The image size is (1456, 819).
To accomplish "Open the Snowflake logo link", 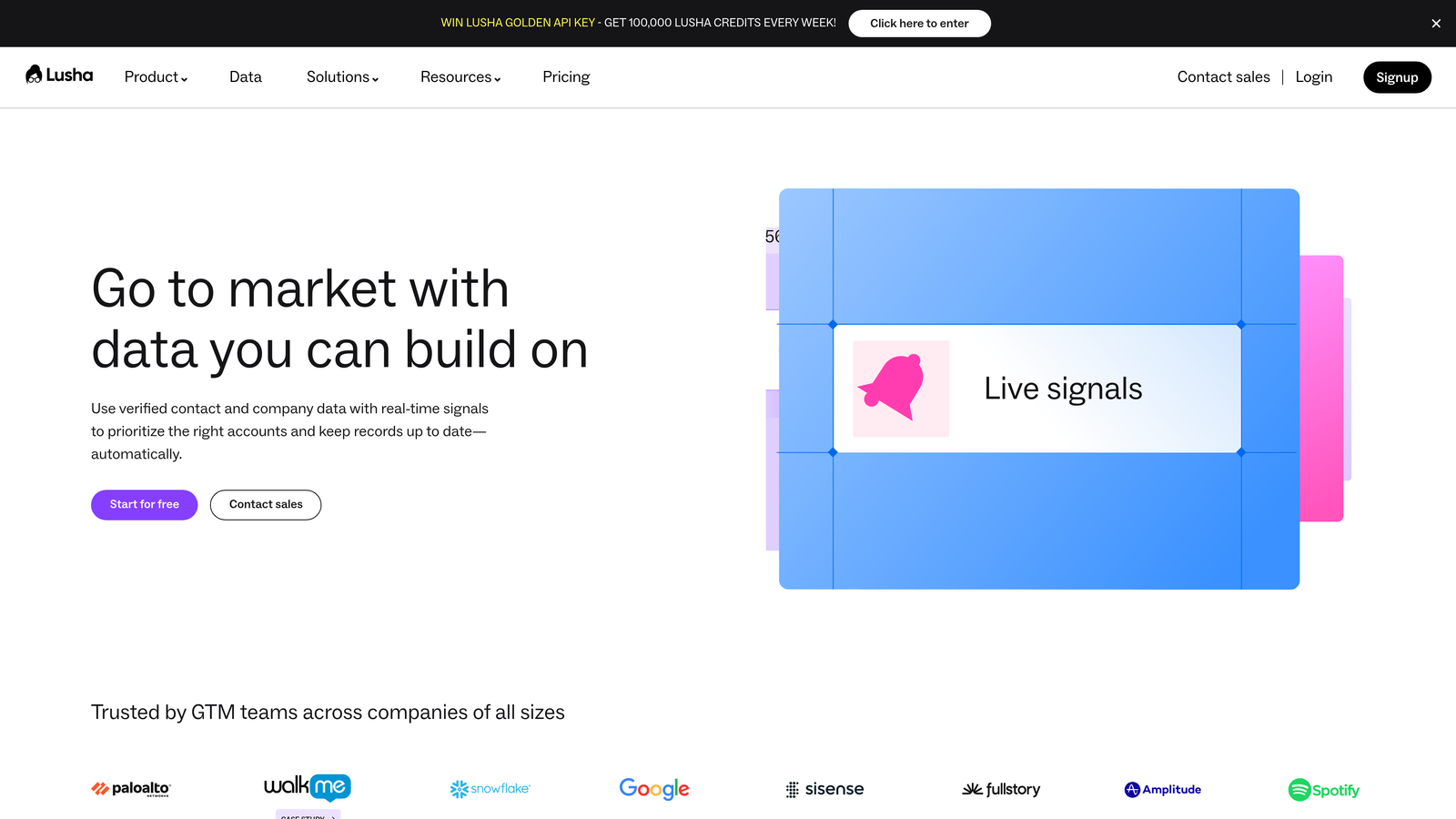I will tap(490, 788).
